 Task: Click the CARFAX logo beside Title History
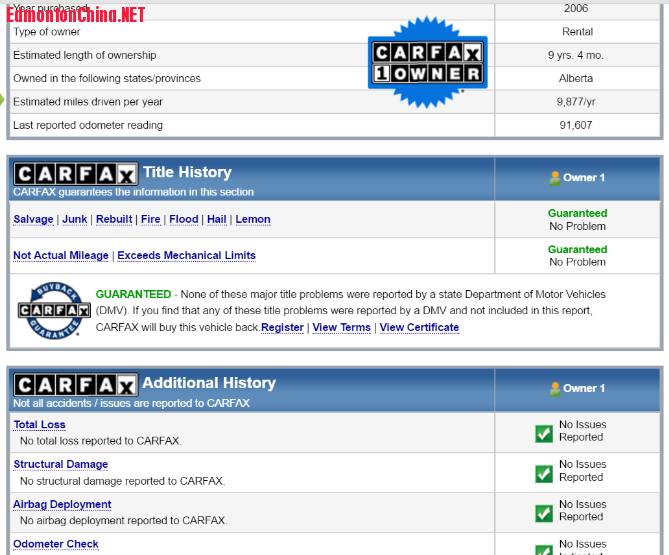point(75,173)
